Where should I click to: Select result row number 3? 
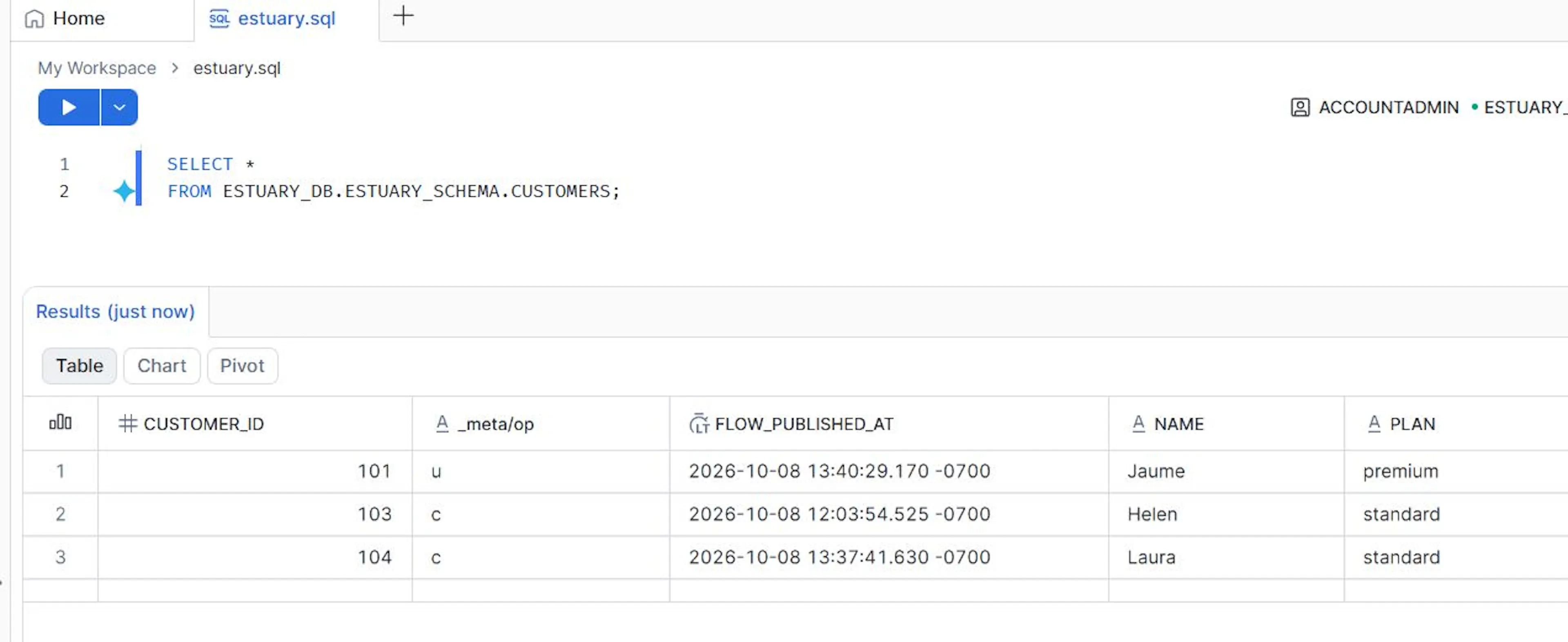60,558
